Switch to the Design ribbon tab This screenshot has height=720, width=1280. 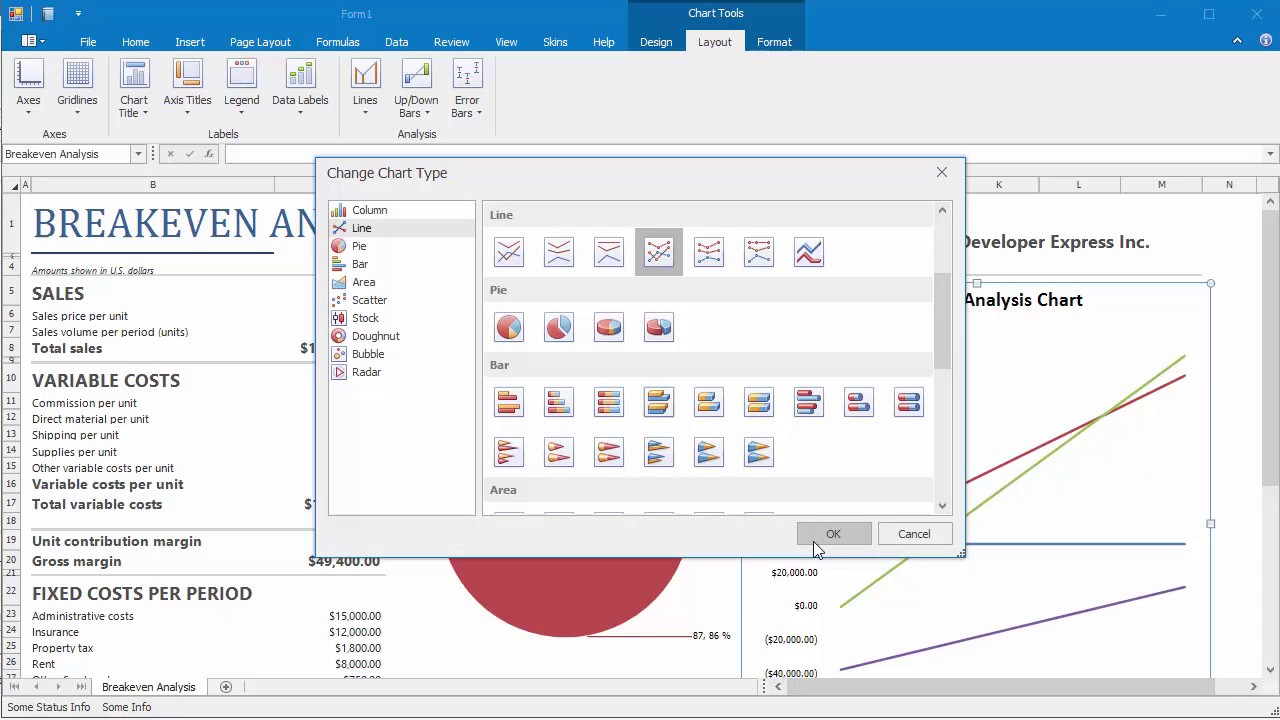(656, 42)
